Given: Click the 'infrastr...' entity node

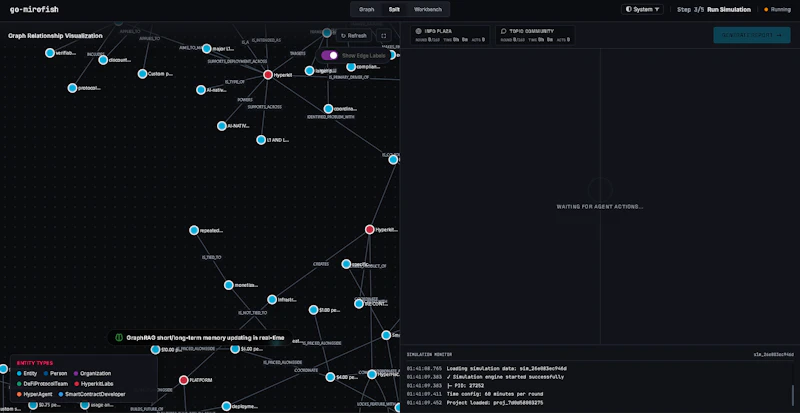Looking at the screenshot, I should (x=272, y=300).
